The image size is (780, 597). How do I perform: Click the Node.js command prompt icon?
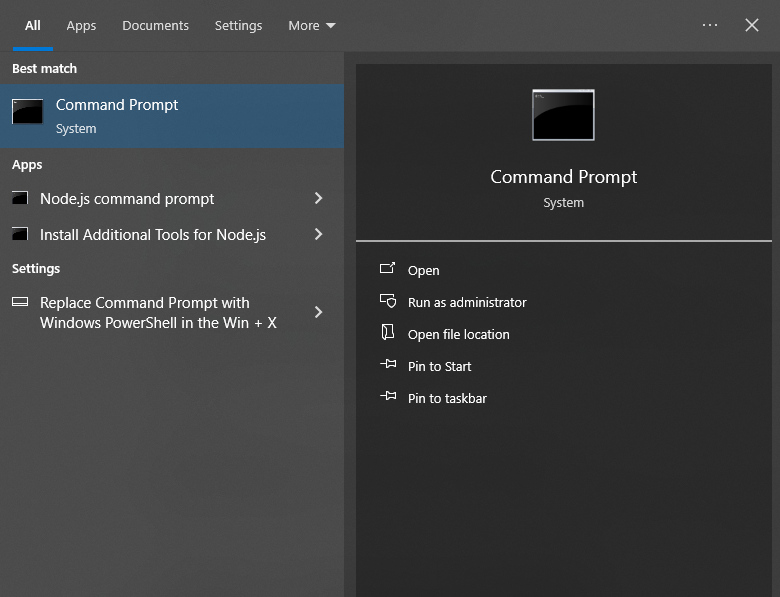pos(20,199)
